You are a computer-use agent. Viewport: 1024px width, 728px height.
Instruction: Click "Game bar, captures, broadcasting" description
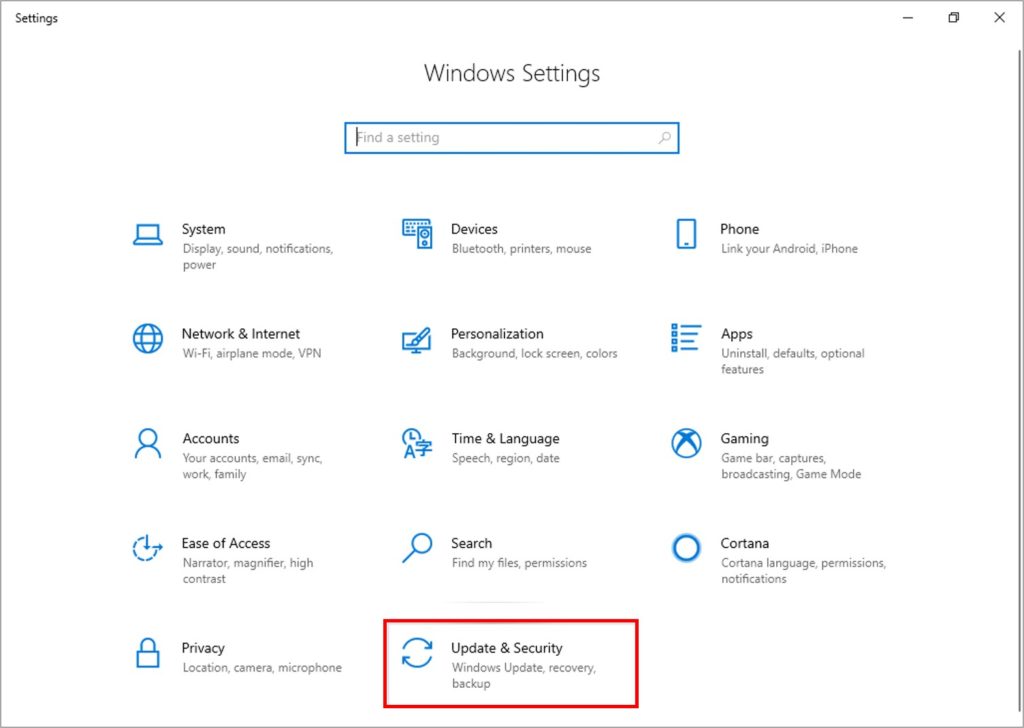coord(791,466)
